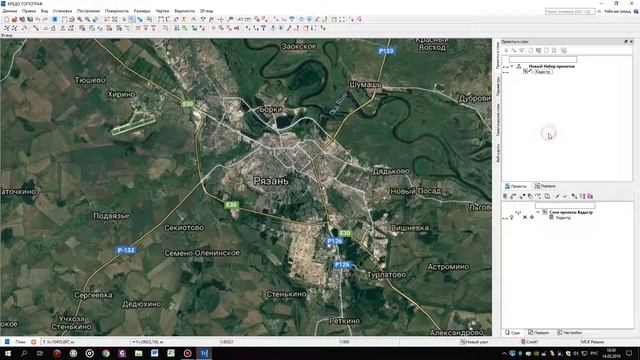Open the Вид menu

[x=44, y=11]
